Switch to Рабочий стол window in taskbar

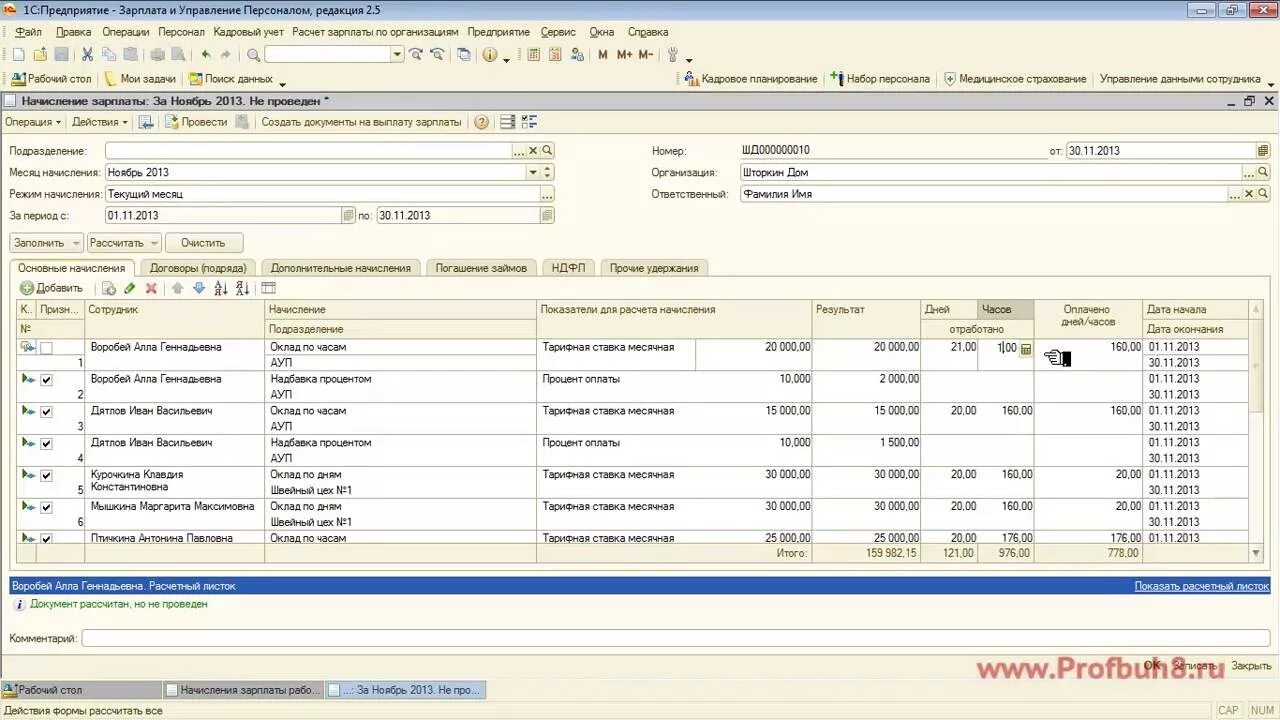82,690
